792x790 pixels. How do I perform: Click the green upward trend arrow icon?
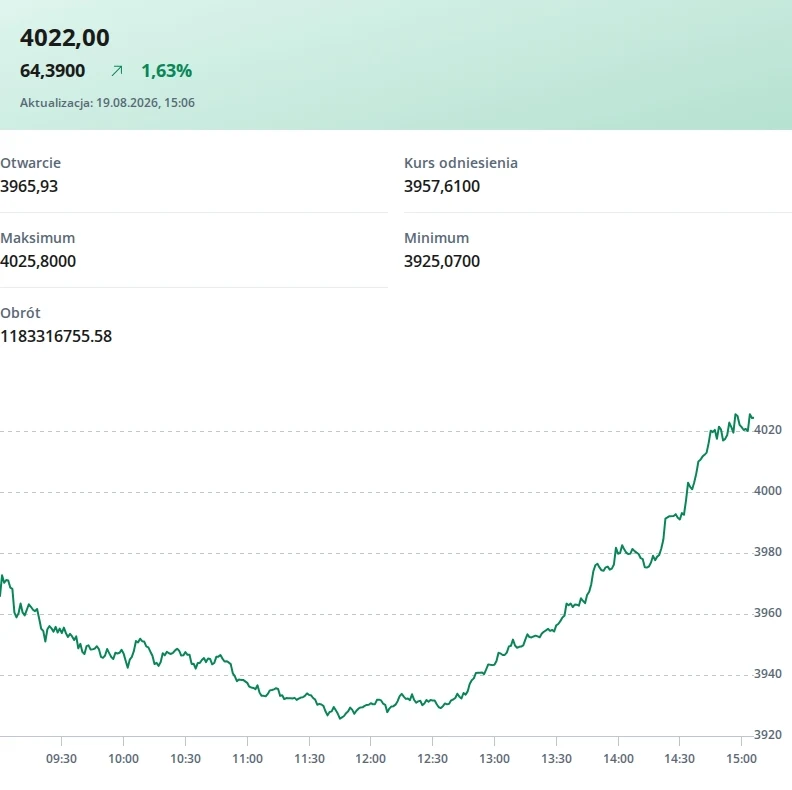pyautogui.click(x=117, y=71)
